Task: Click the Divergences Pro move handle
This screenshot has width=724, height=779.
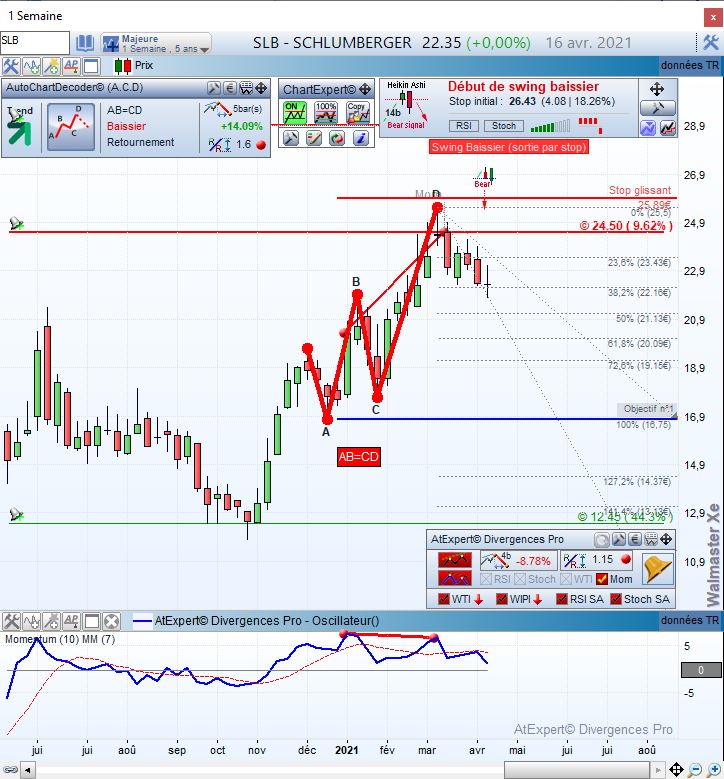Action: click(x=666, y=540)
